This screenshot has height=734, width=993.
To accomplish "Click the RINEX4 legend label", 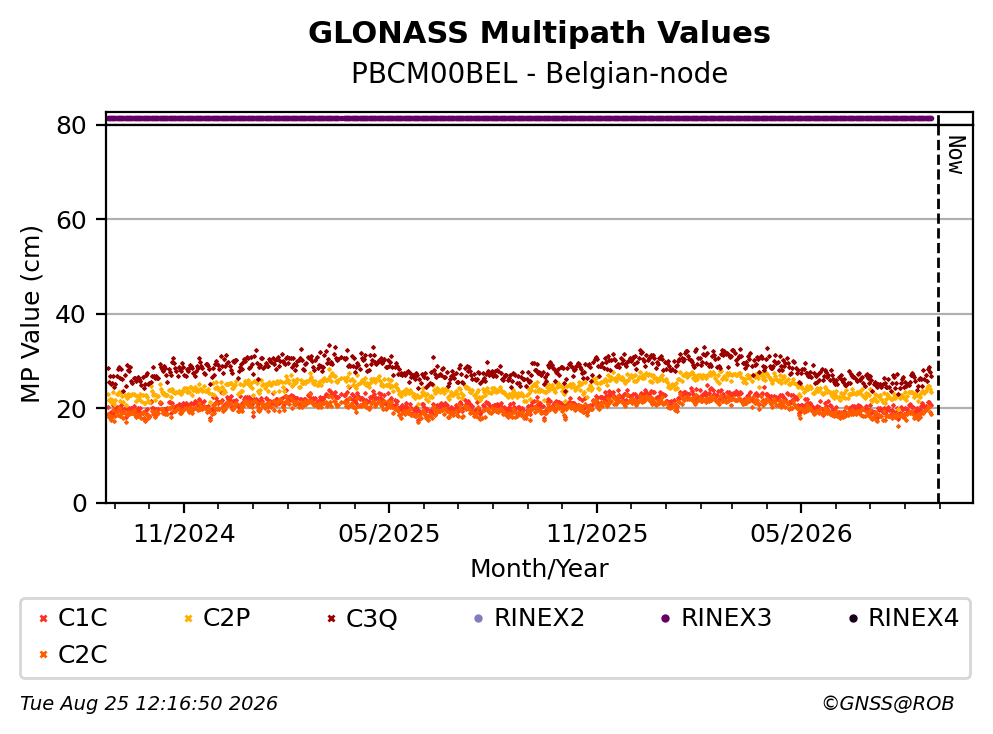I will pyautogui.click(x=914, y=618).
